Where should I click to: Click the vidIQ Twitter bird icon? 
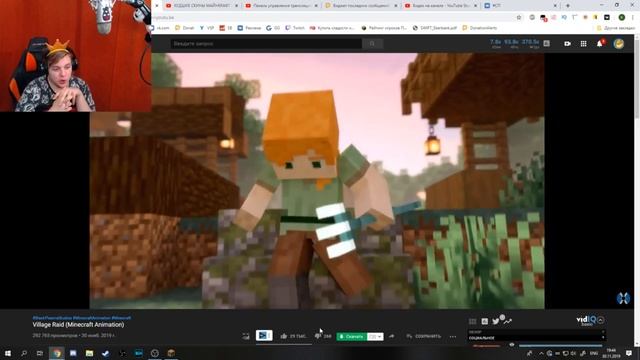[x=496, y=321]
